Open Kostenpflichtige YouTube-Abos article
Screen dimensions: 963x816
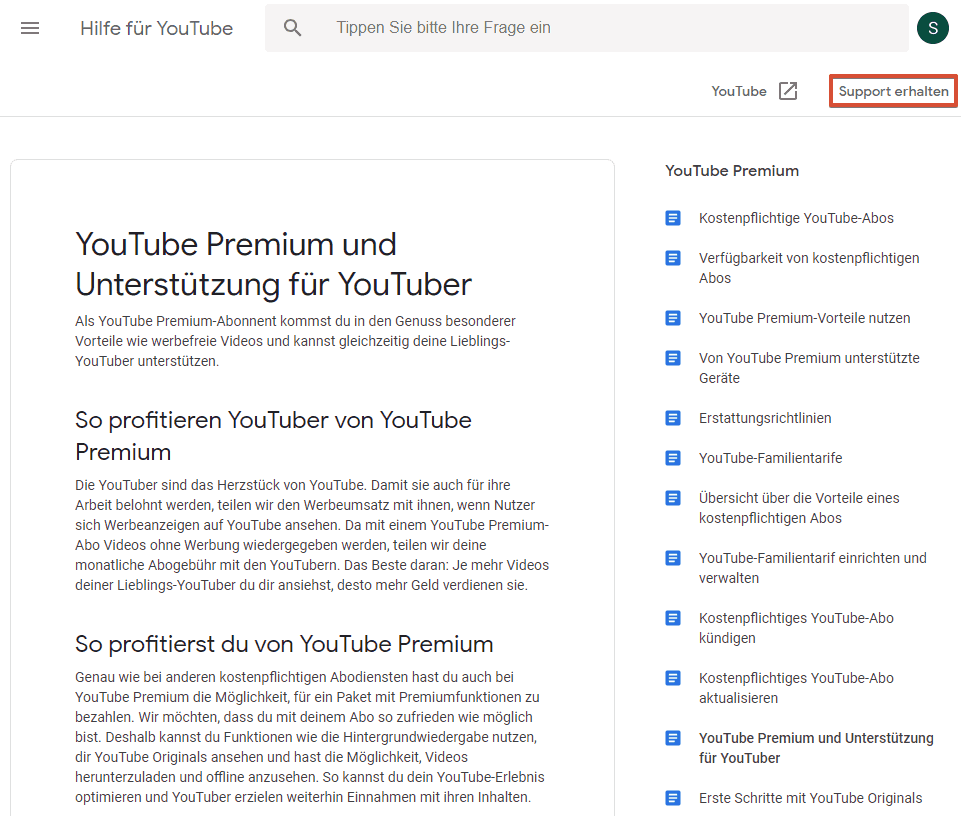click(x=796, y=218)
